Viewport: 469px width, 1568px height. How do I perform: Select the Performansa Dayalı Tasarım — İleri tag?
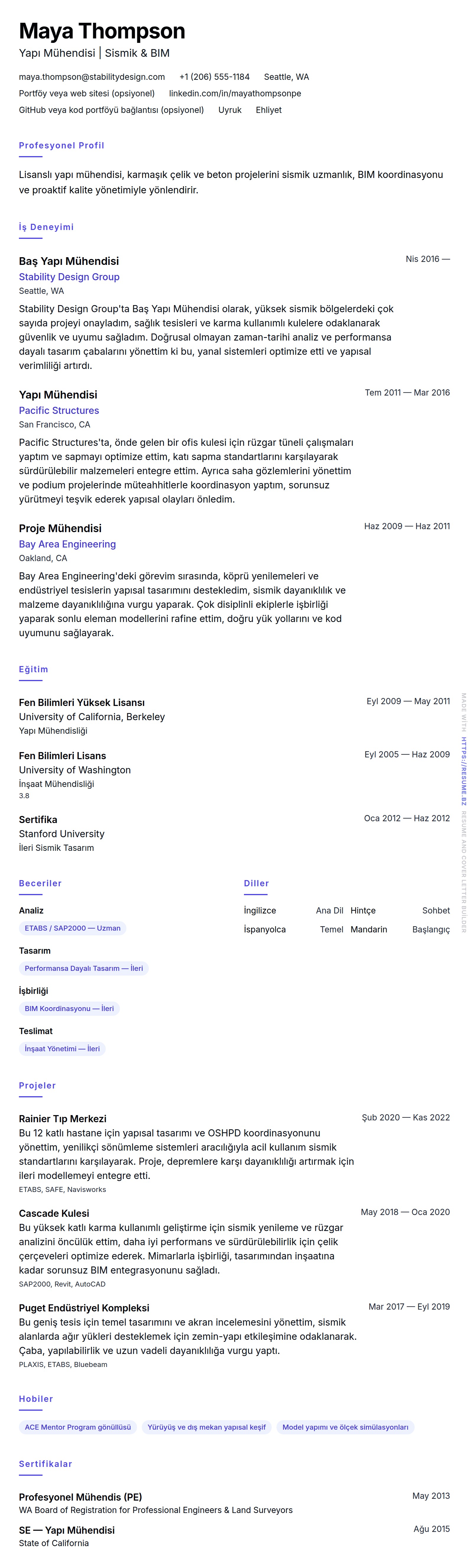pyautogui.click(x=84, y=968)
